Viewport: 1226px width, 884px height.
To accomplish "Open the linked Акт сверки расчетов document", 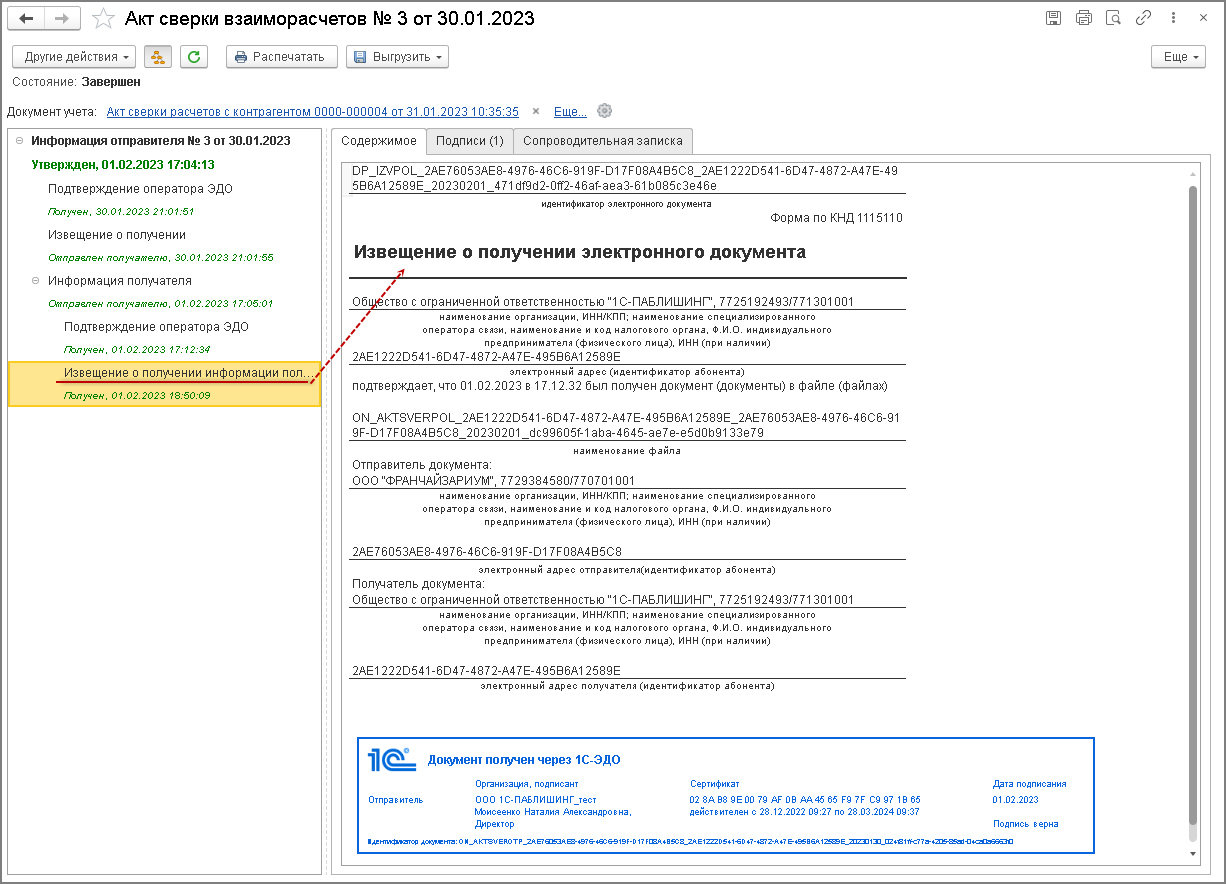I will pos(312,112).
